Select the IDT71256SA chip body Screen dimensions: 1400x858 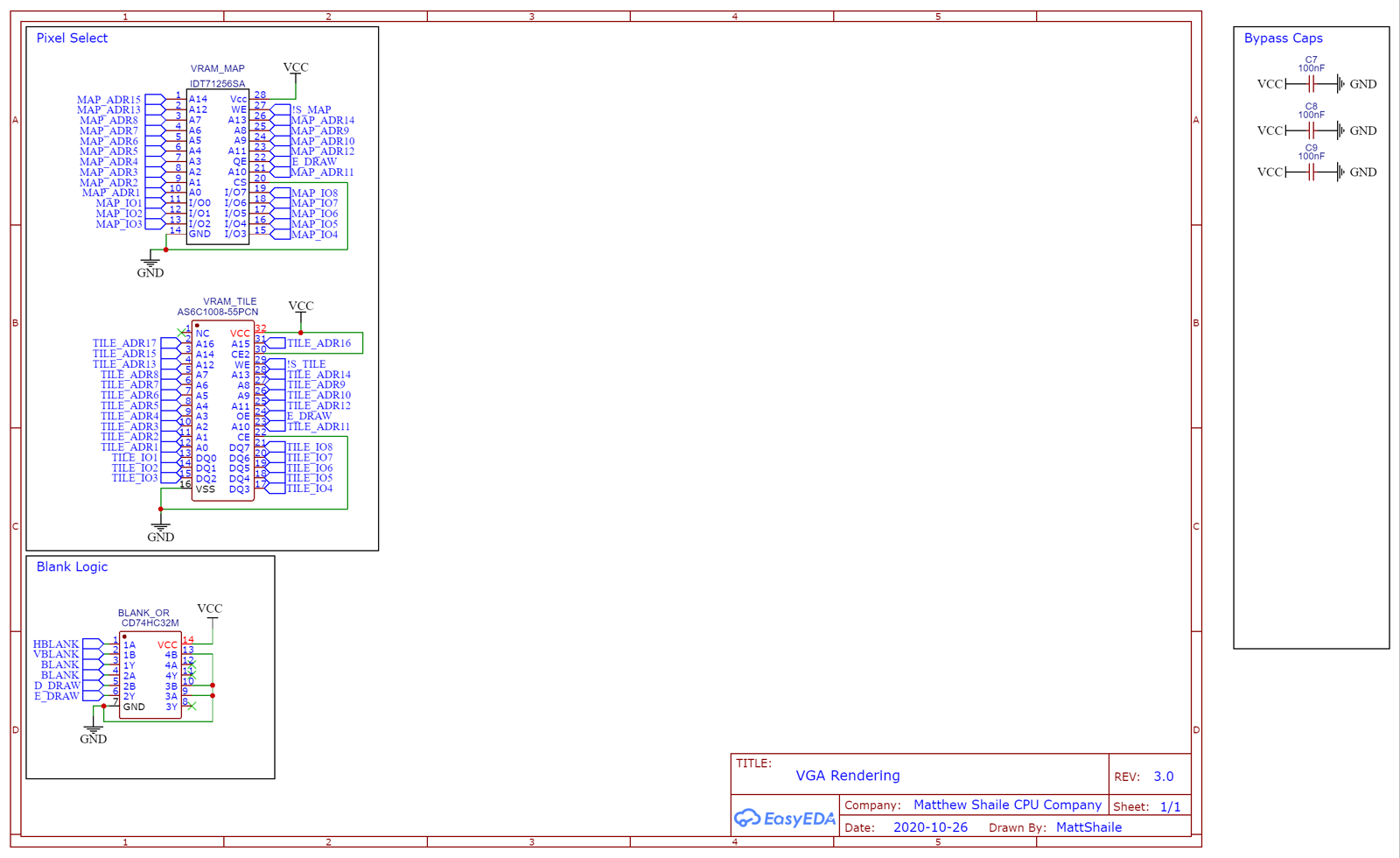[x=218, y=166]
